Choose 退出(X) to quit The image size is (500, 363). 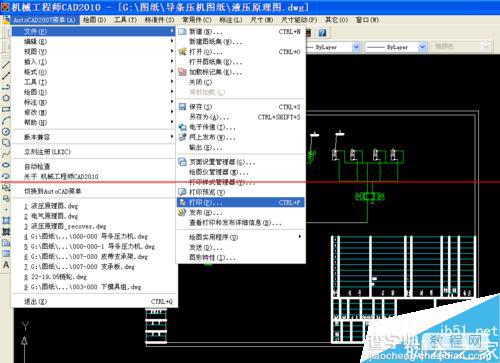tap(93, 301)
